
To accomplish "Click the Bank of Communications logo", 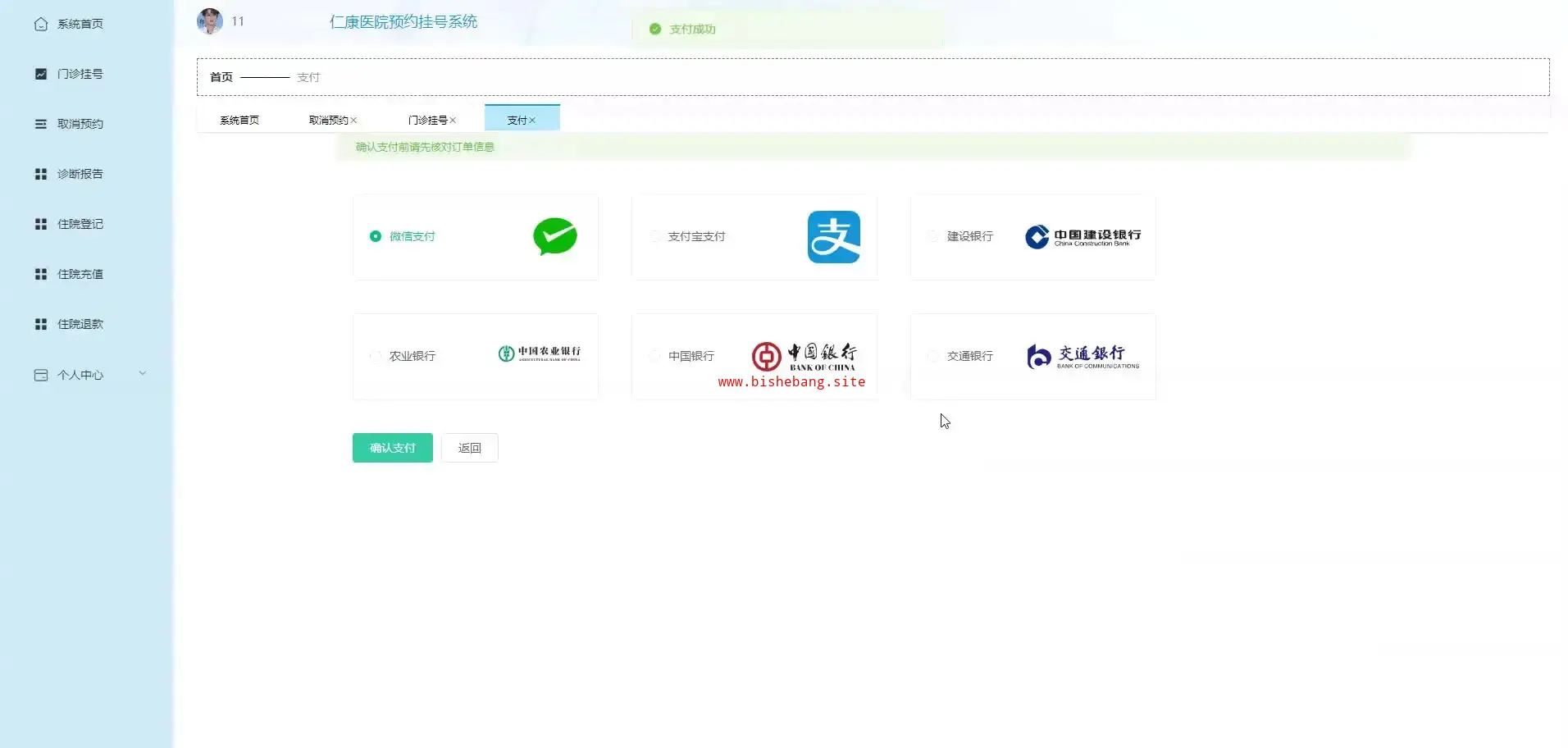I will point(1083,356).
